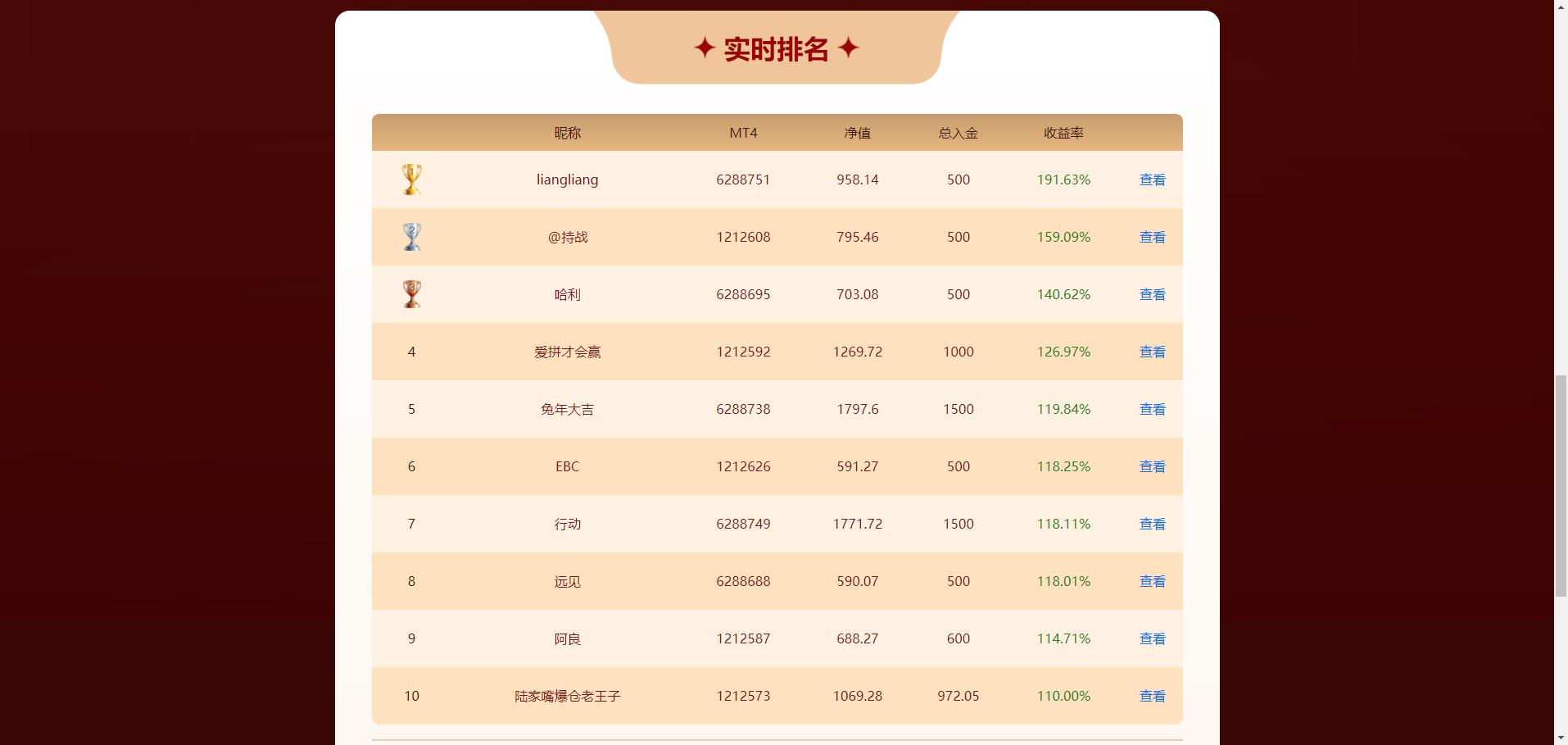Click the bronze trophy icon for third place

[x=411, y=294]
